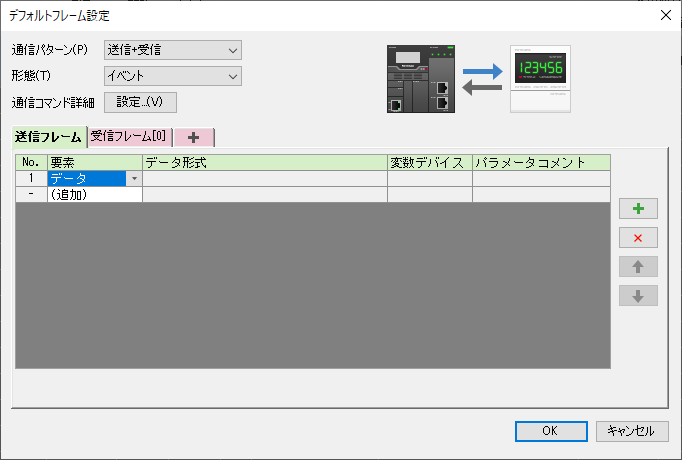Select row number 1 cell
The image size is (682, 460).
31,179
